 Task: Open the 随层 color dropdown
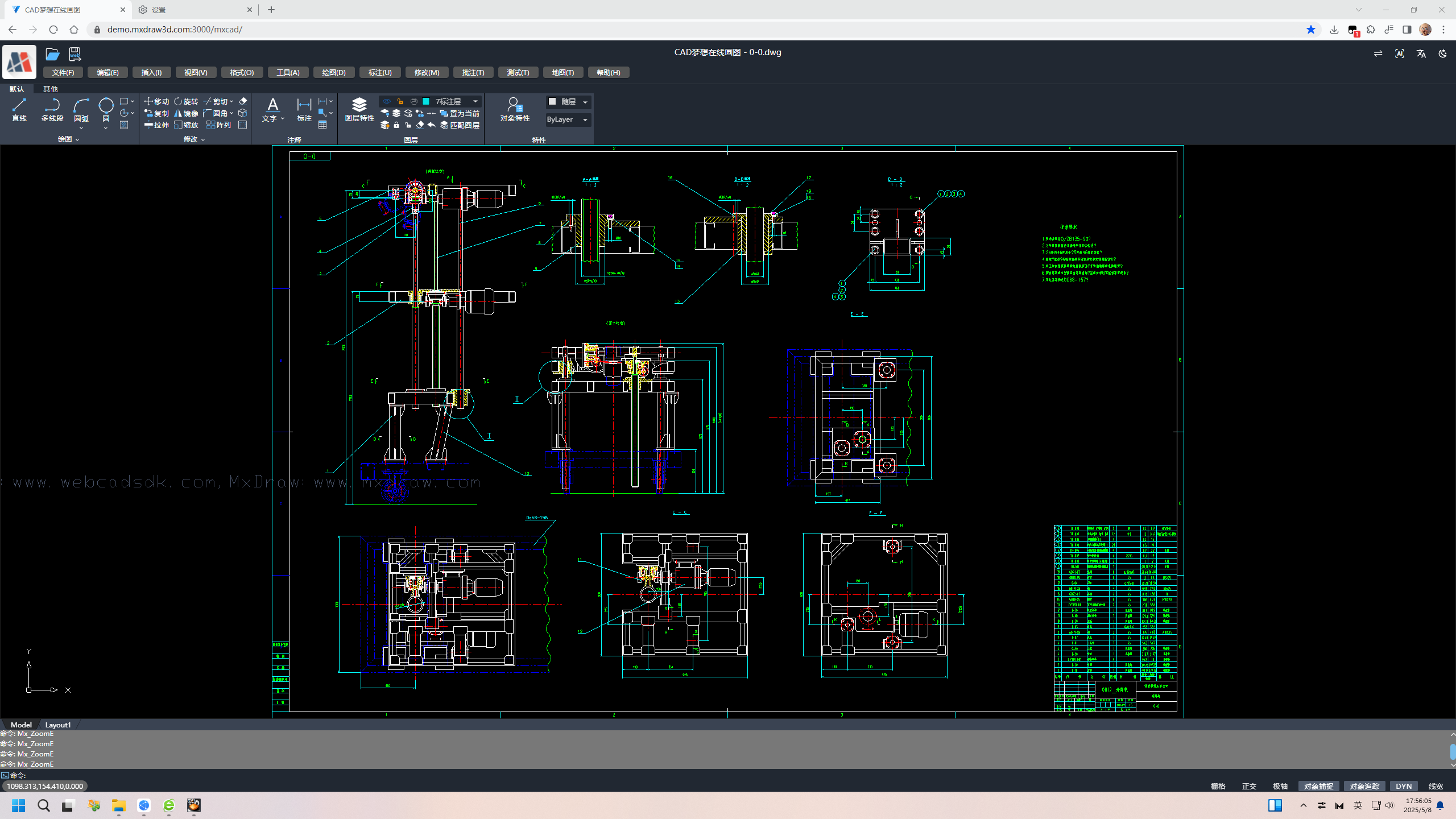(x=568, y=102)
